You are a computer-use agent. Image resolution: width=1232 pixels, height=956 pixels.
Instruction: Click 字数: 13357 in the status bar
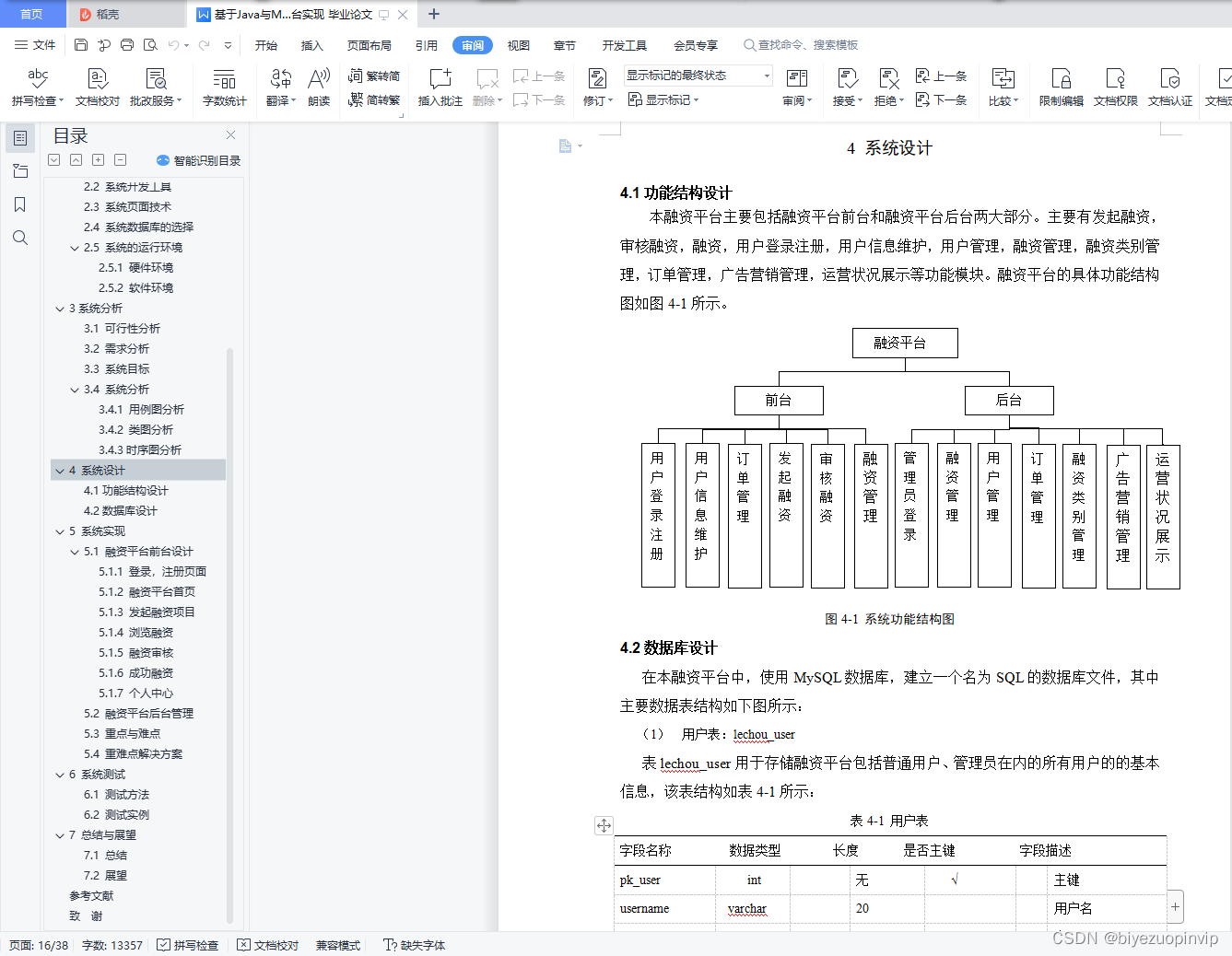pyautogui.click(x=112, y=945)
